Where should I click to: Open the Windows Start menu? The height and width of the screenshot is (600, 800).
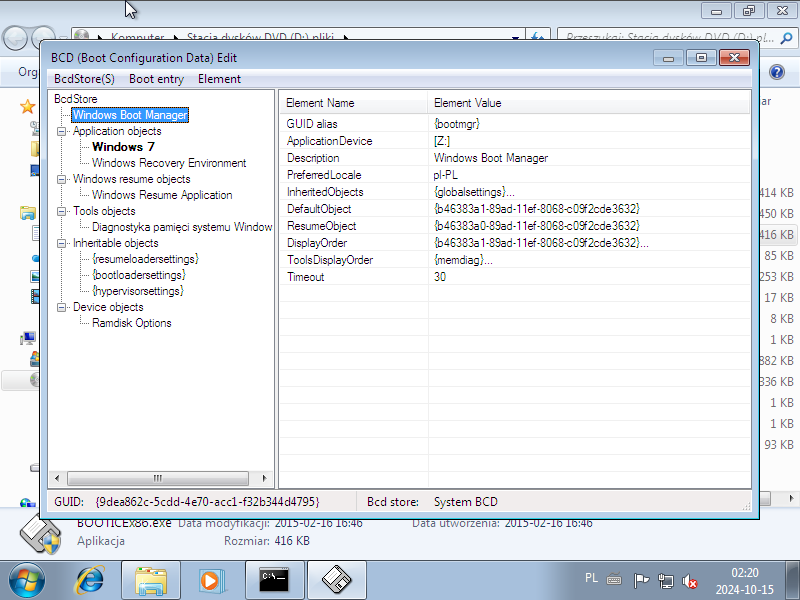pos(27,581)
